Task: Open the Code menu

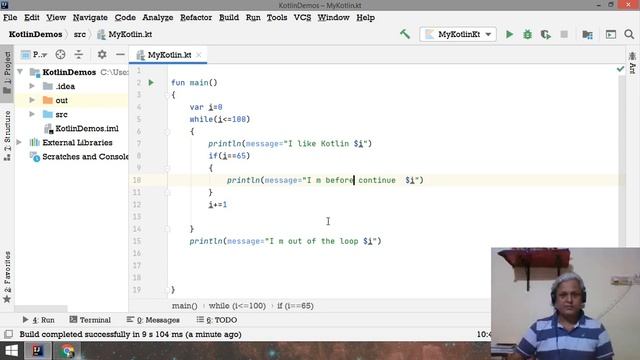Action: pos(125,18)
